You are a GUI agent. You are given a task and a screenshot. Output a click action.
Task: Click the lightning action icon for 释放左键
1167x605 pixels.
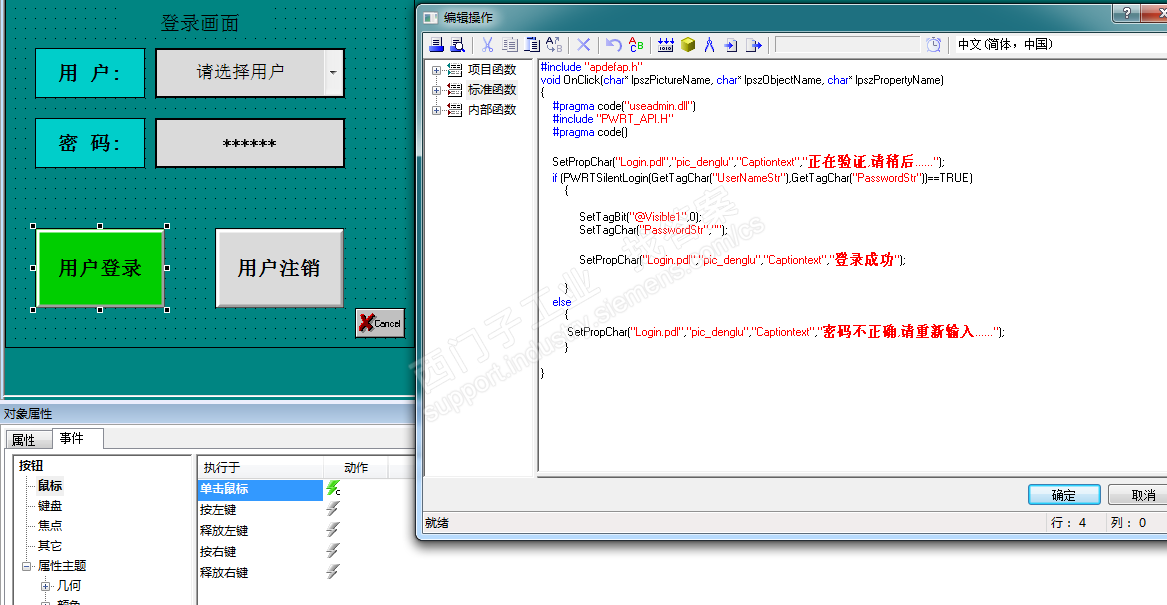click(x=333, y=530)
